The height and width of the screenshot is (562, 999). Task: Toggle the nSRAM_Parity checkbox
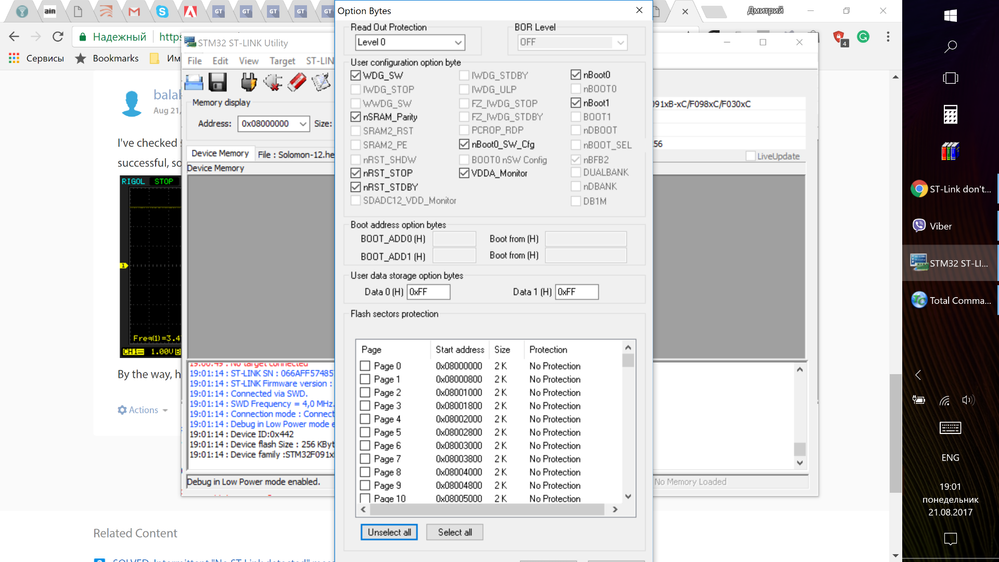click(356, 117)
